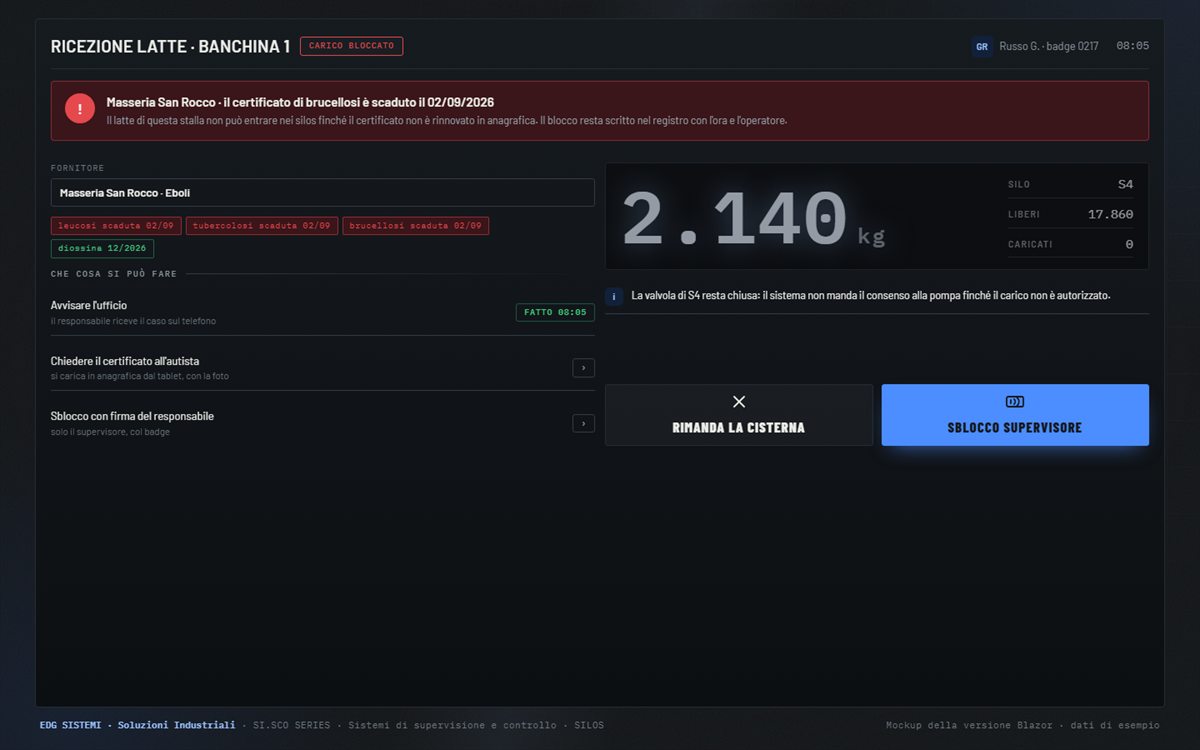Click the valvola di S4 resta chiusa message
Viewport: 1200px width, 750px height.
[871, 296]
